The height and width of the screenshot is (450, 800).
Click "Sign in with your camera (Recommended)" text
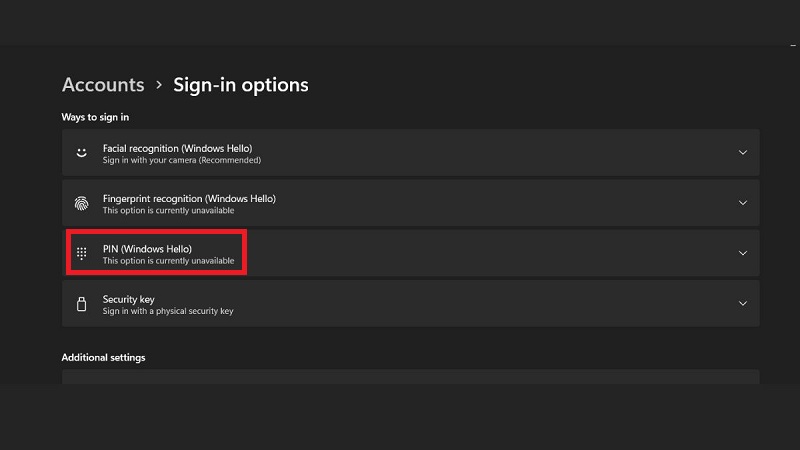tap(181, 160)
